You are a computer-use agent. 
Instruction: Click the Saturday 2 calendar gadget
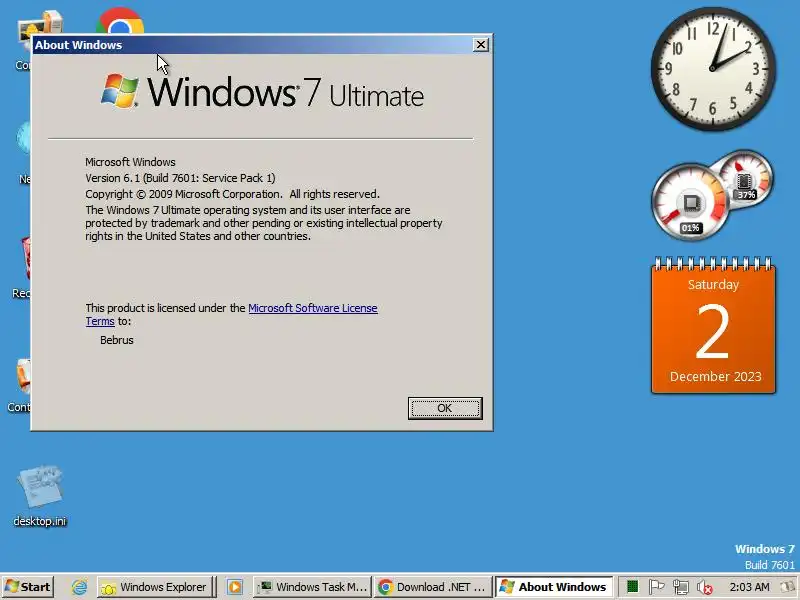click(713, 326)
